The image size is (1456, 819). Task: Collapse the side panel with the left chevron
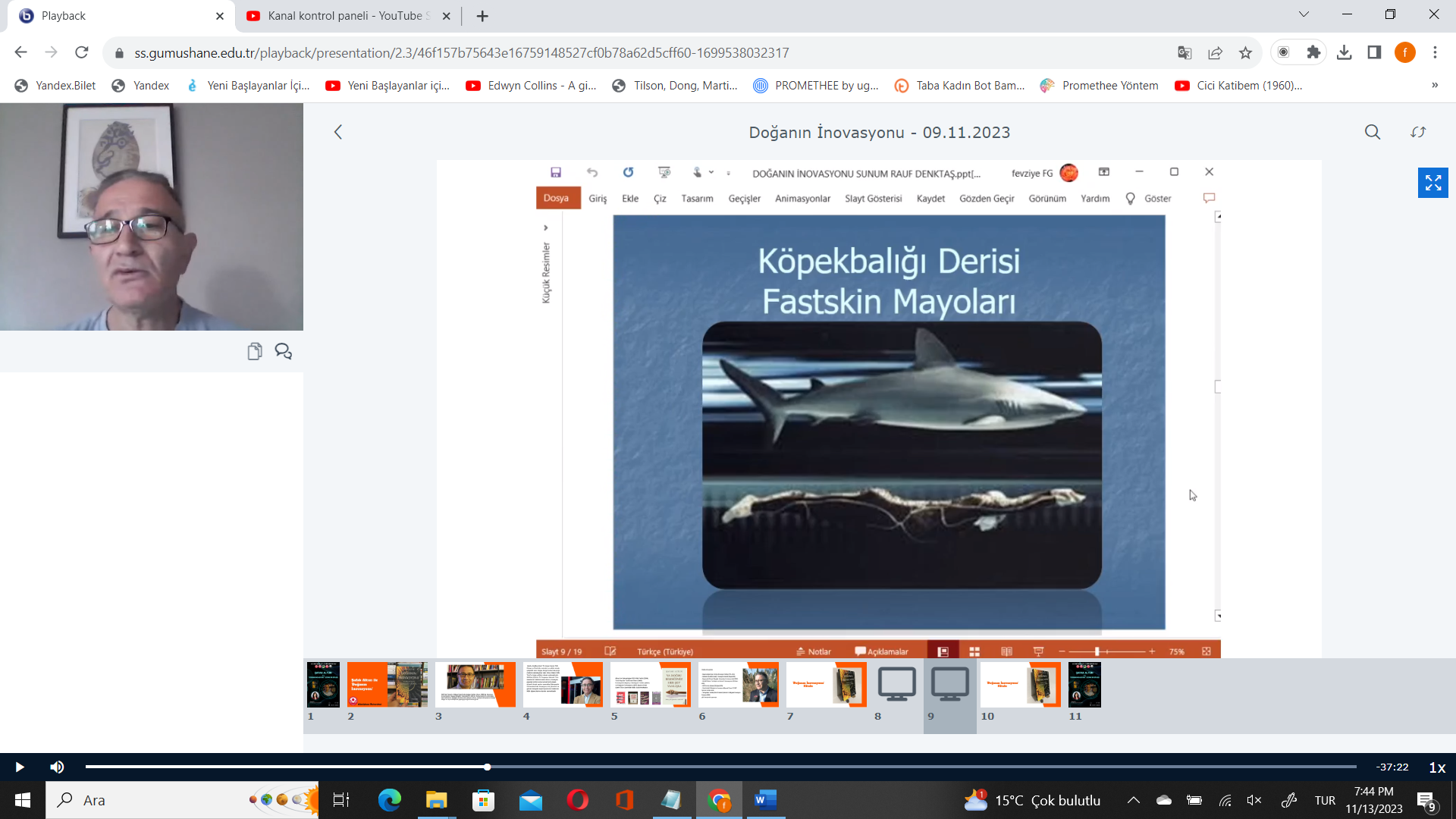pos(338,132)
